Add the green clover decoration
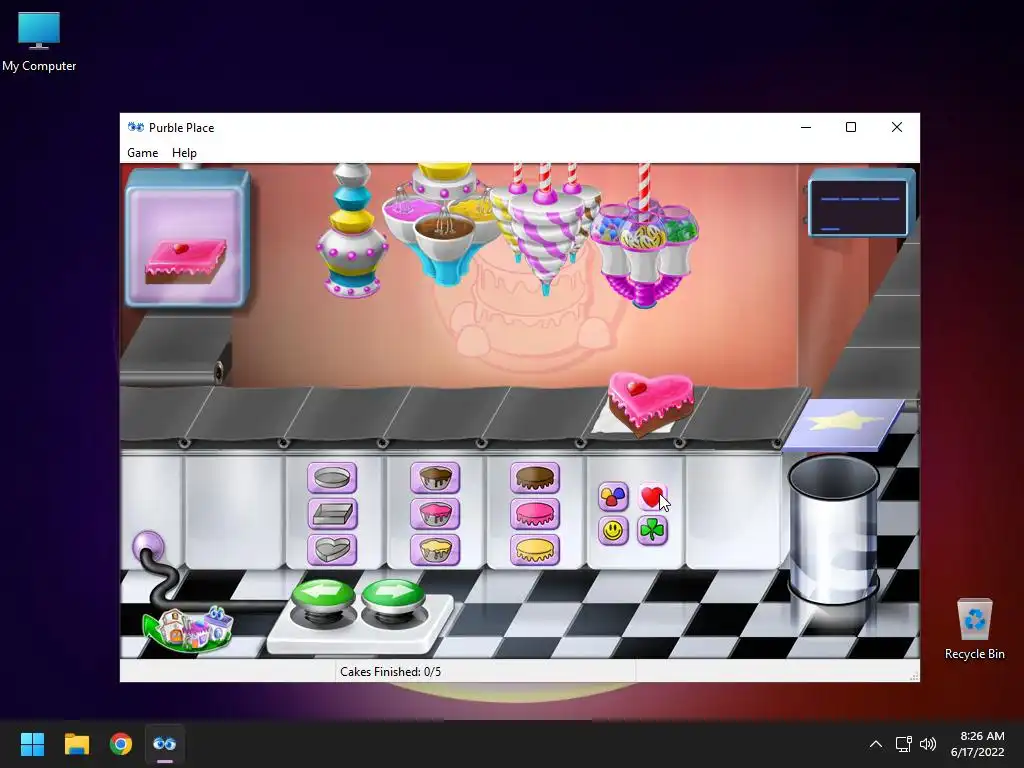The width and height of the screenshot is (1024, 768). (x=652, y=530)
